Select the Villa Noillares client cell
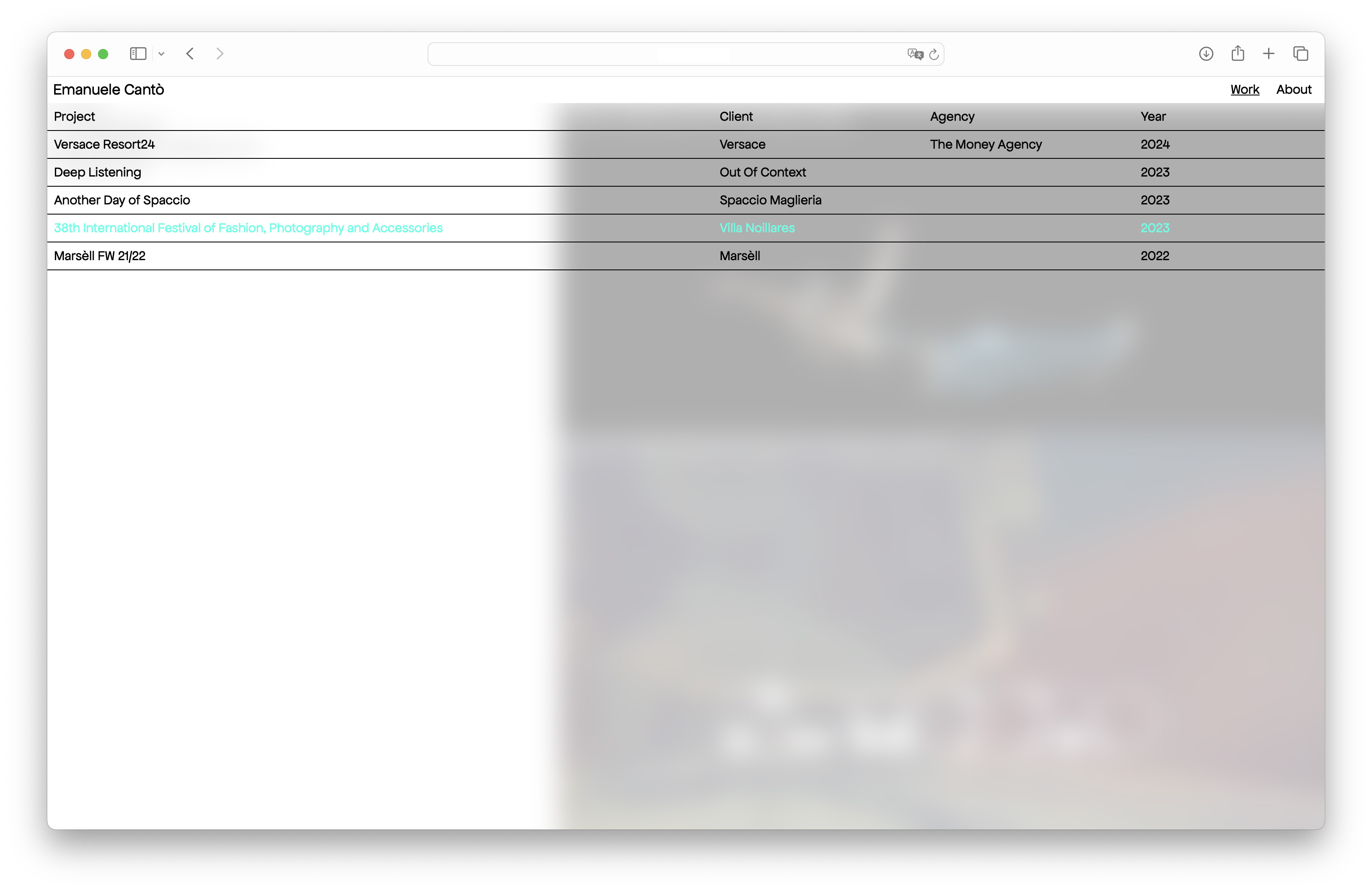 point(757,228)
